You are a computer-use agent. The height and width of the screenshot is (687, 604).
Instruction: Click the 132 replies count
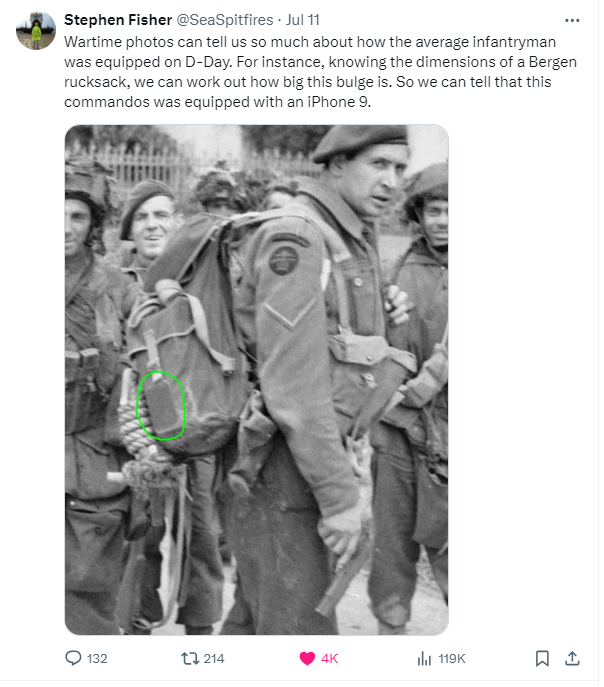click(97, 659)
